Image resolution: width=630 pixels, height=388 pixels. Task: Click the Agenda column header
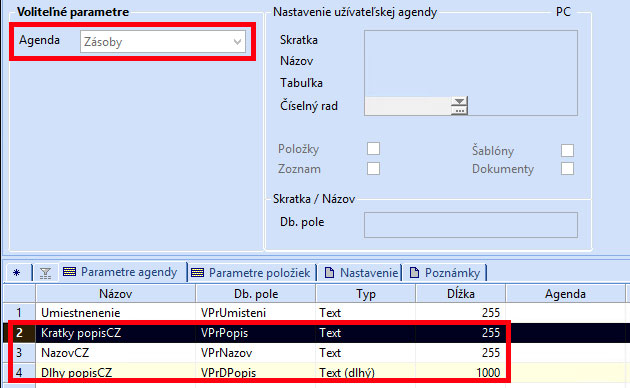565,294
